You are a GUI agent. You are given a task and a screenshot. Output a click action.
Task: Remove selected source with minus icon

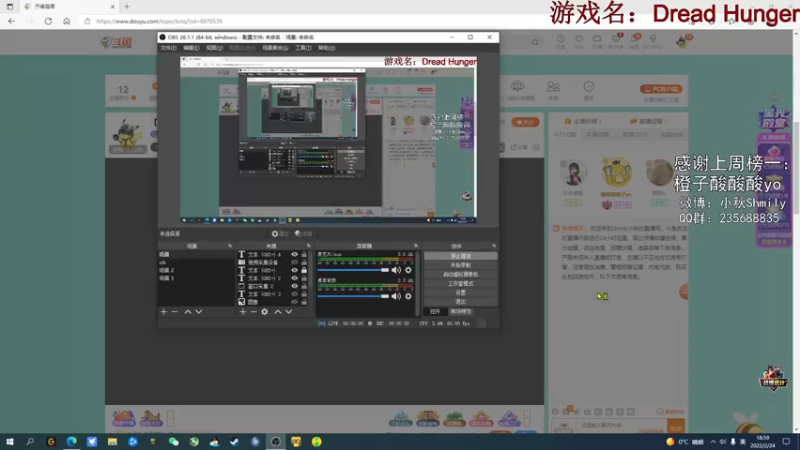[x=254, y=312]
